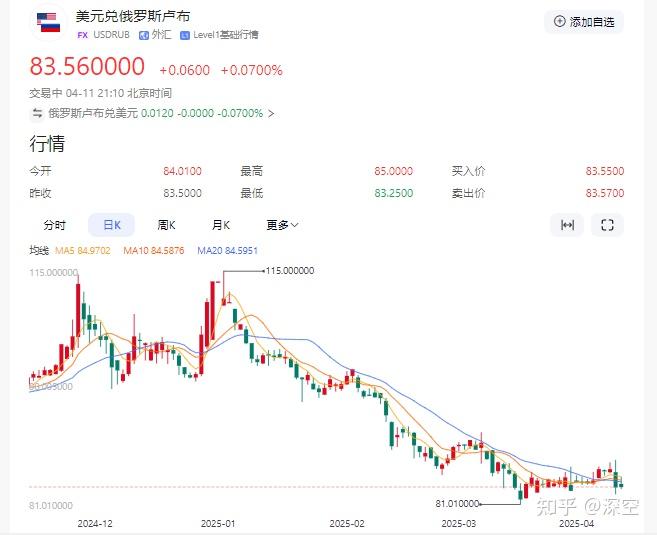Switch to the 分时 chart tab

point(54,225)
